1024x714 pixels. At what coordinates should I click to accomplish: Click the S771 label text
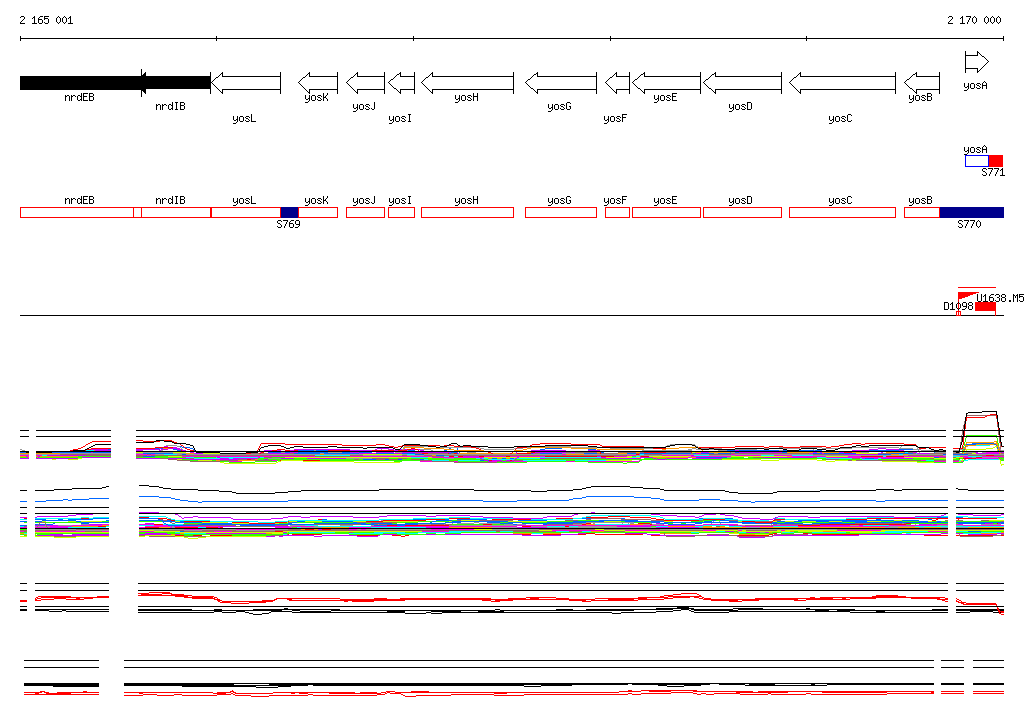click(993, 172)
